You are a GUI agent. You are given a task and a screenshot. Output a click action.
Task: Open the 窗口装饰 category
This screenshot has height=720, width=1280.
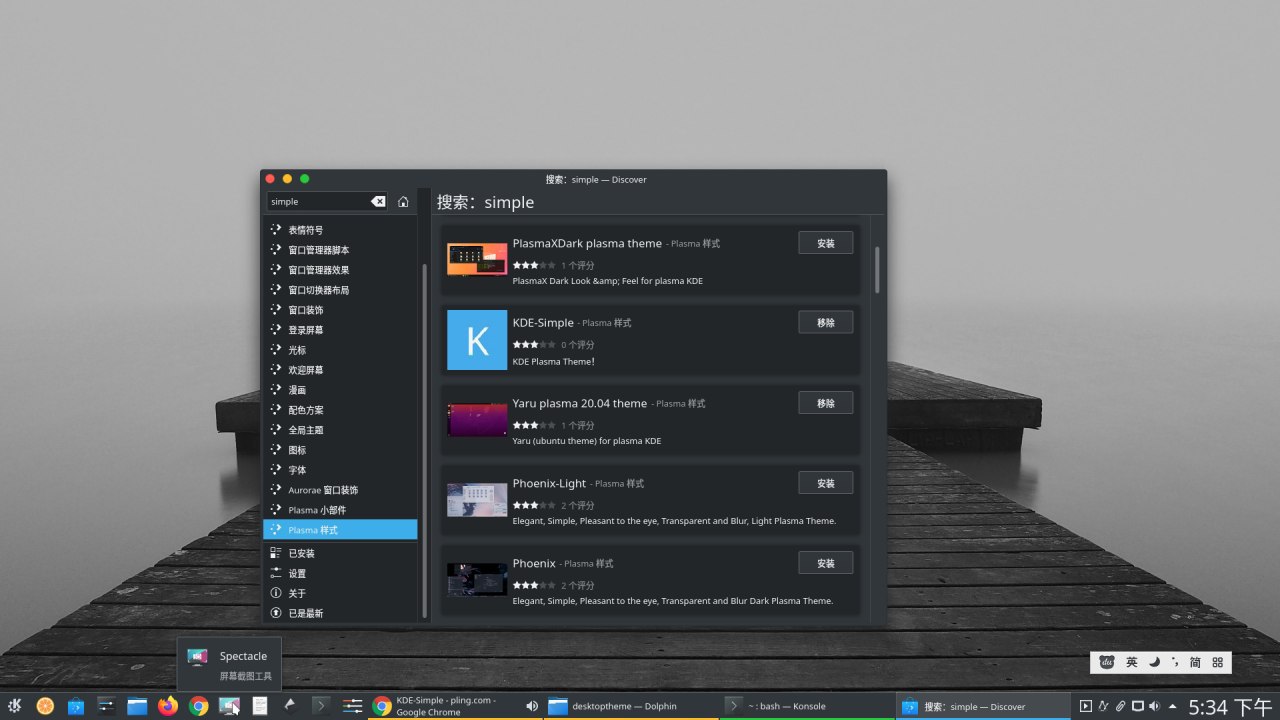pos(340,310)
